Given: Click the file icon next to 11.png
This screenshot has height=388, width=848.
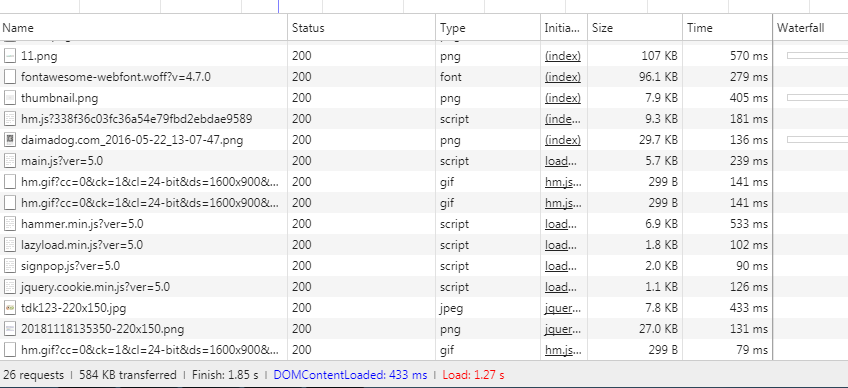Looking at the screenshot, I should tap(10, 56).
